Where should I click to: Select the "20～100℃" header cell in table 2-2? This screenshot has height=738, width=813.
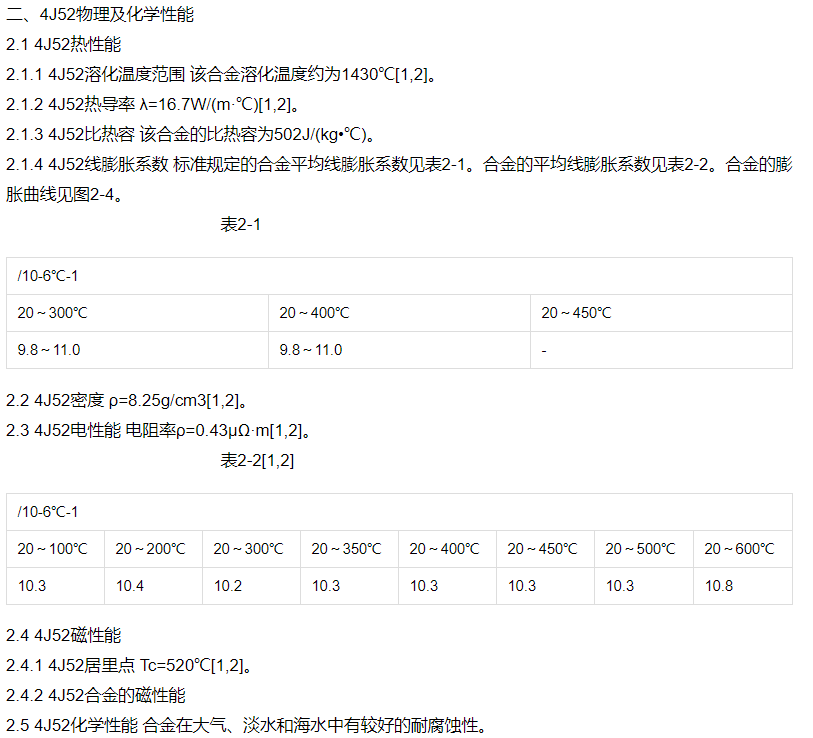point(53,549)
